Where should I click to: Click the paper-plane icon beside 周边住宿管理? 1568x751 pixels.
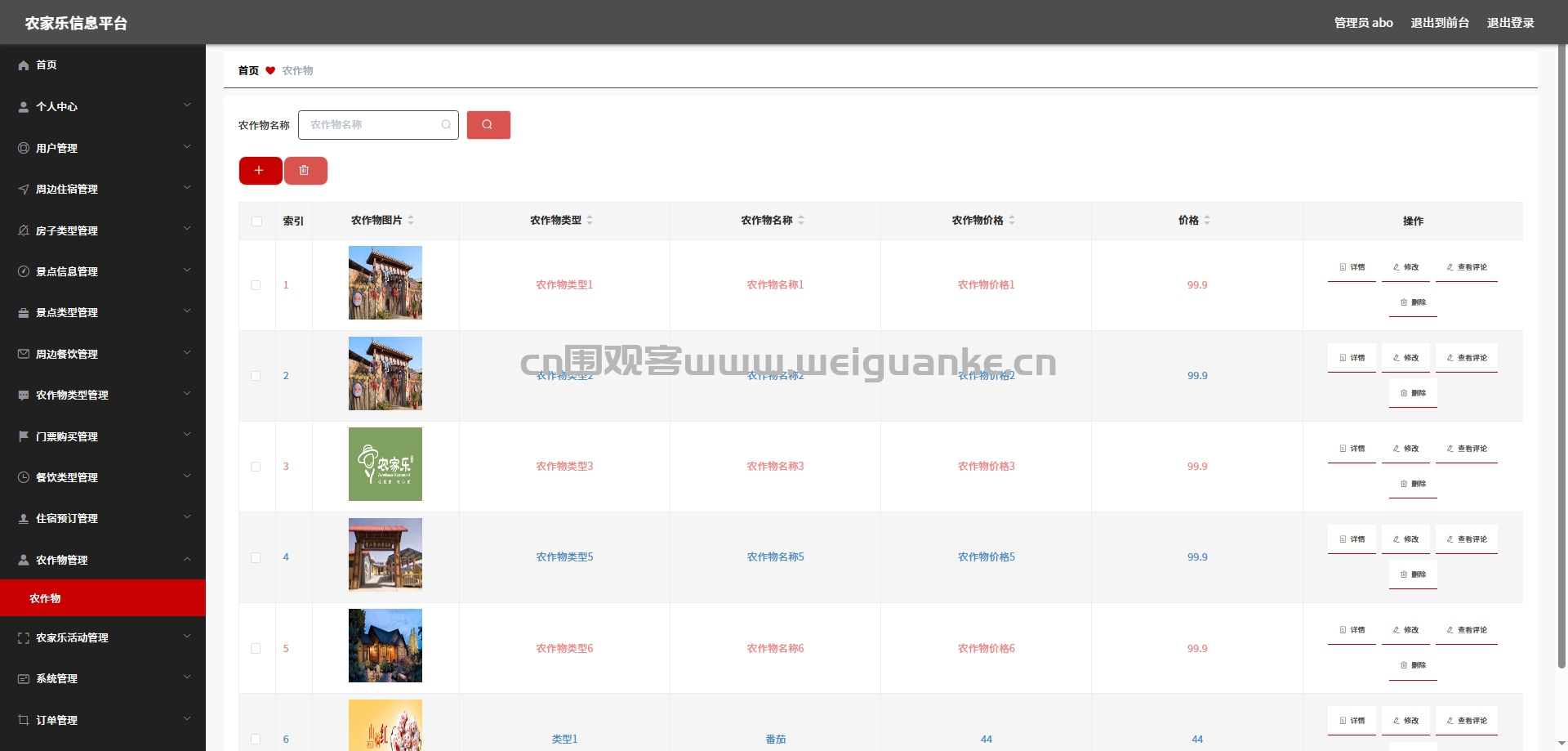[x=24, y=189]
